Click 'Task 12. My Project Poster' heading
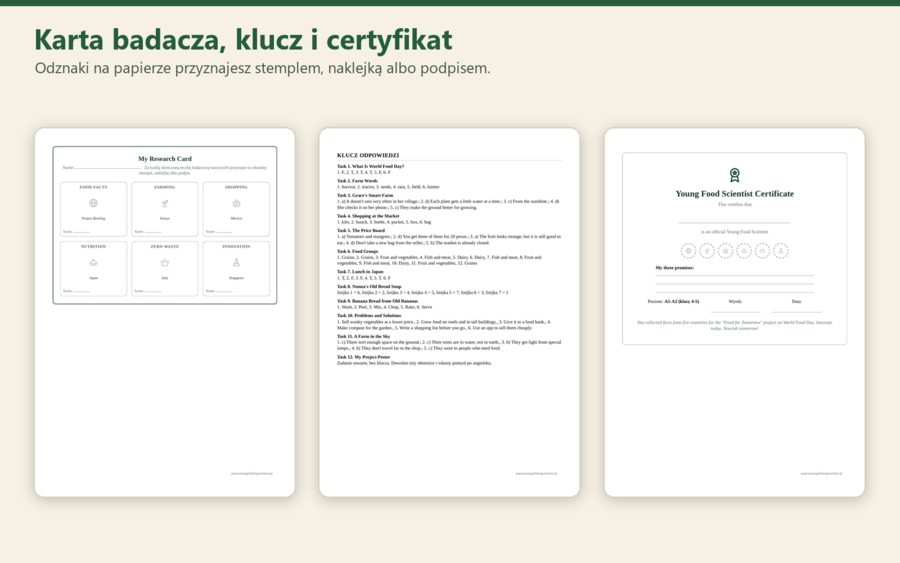 (363, 357)
